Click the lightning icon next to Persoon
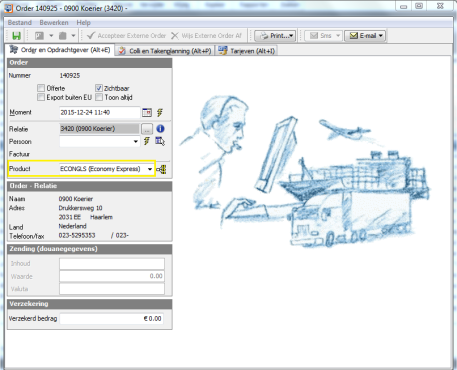This screenshot has width=457, height=370. pyautogui.click(x=147, y=141)
